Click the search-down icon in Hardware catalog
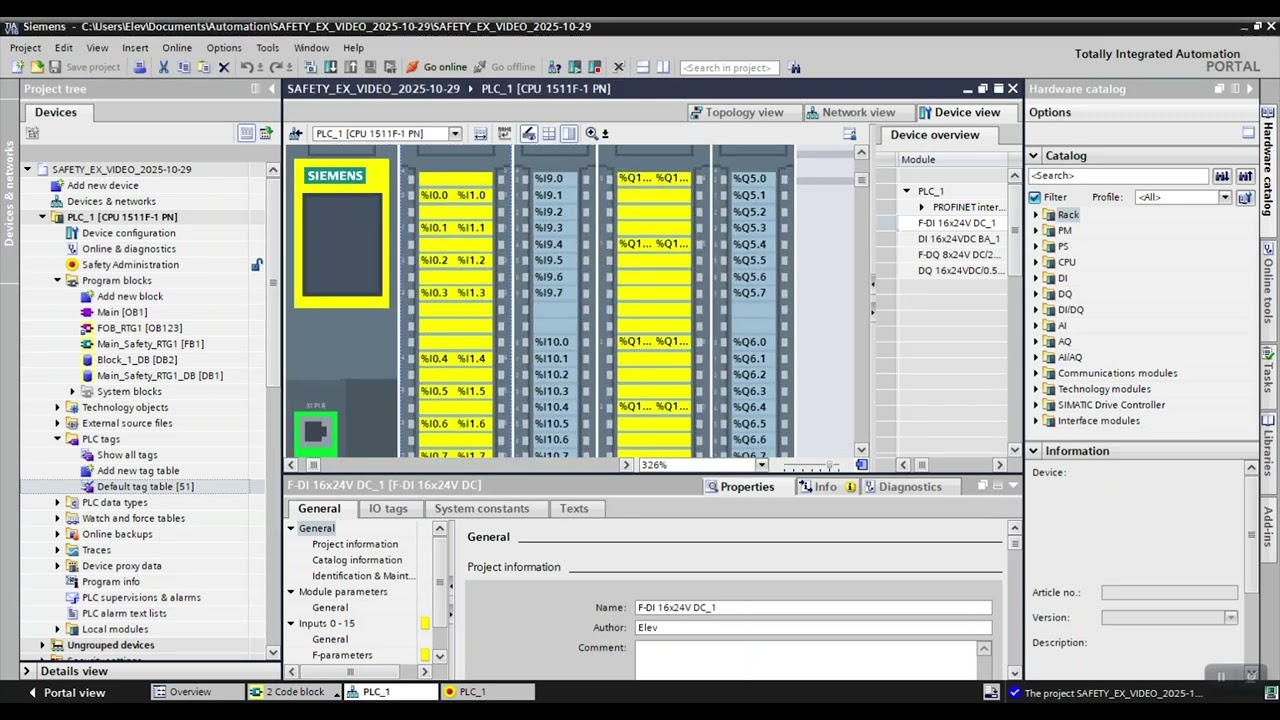This screenshot has height=720, width=1280. [1222, 176]
